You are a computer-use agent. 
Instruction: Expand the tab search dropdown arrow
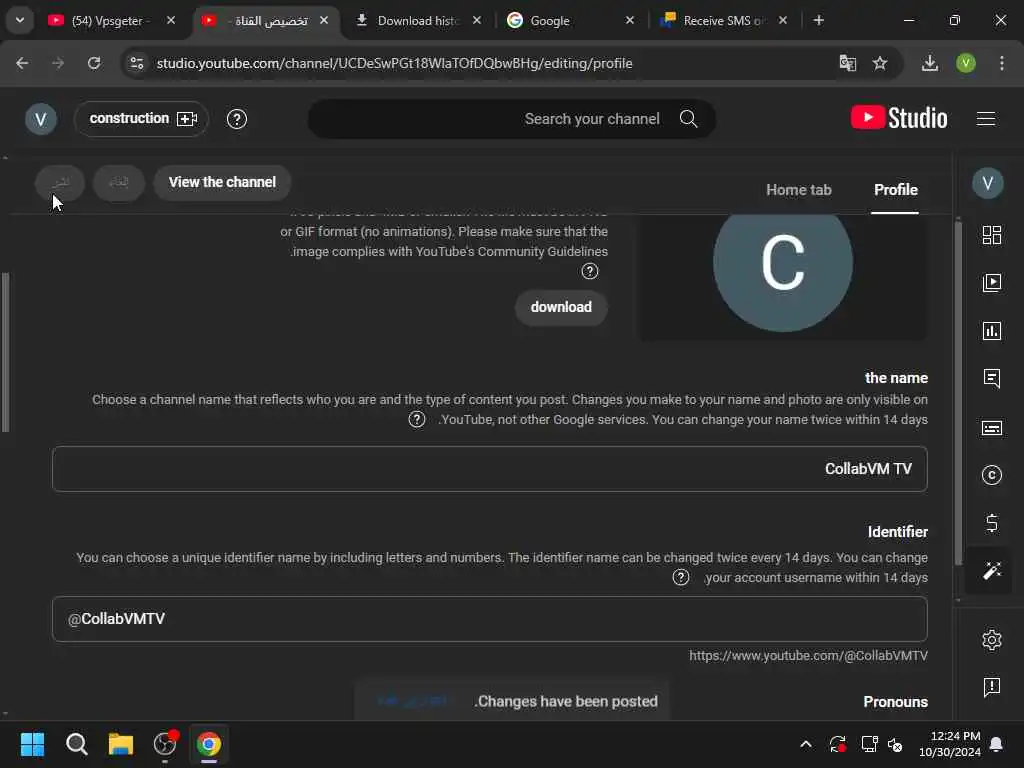pyautogui.click(x=20, y=20)
